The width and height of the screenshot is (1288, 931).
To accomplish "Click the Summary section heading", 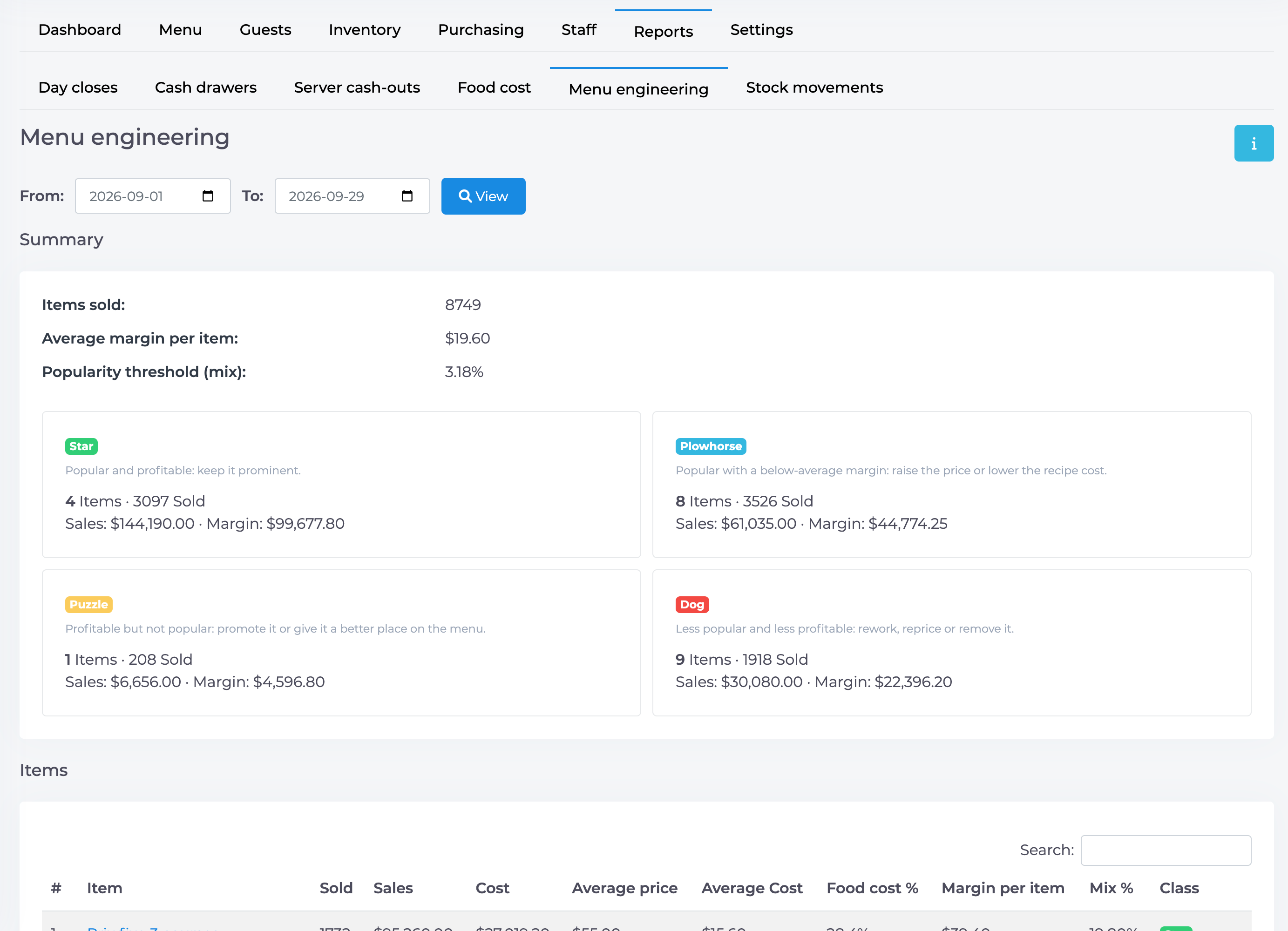I will coord(61,240).
